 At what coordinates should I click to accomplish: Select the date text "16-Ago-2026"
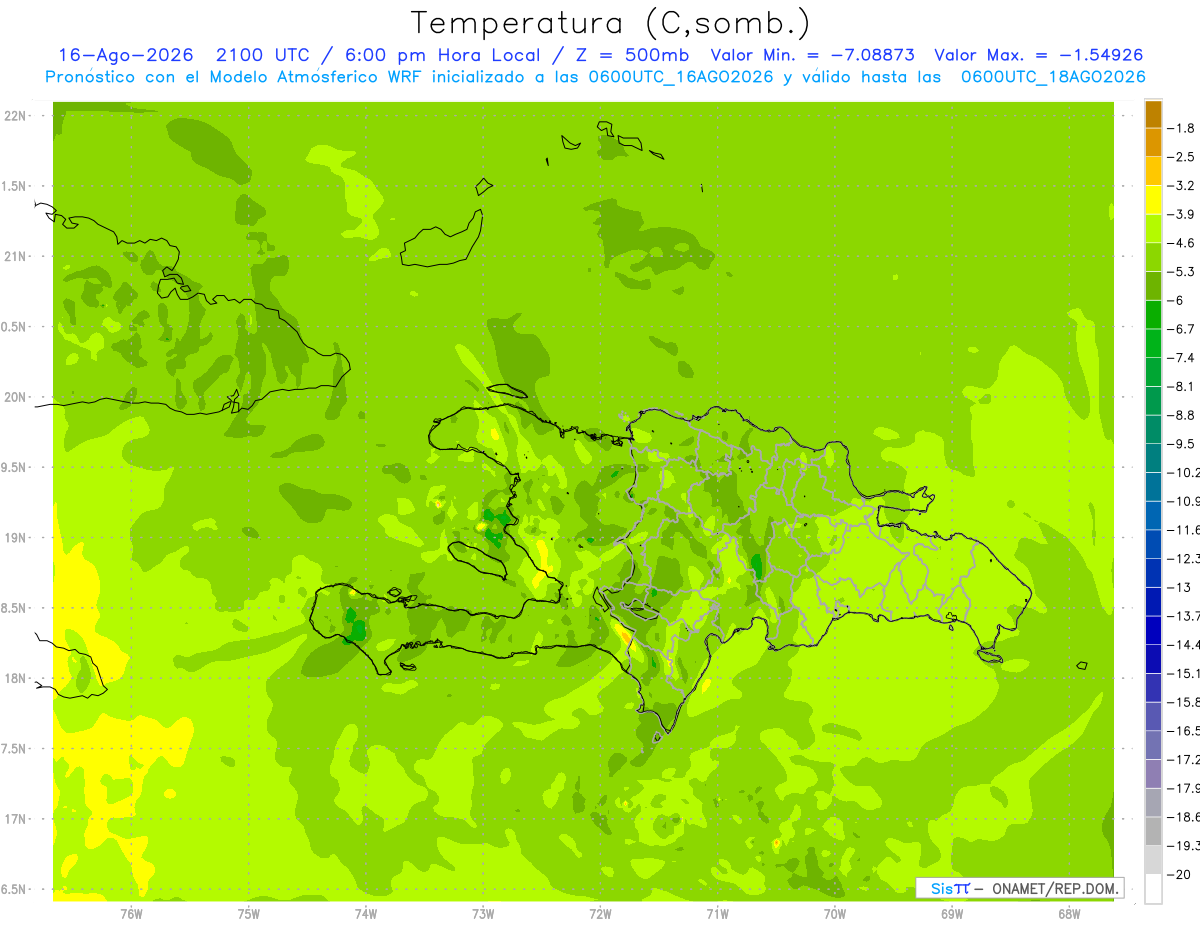pyautogui.click(x=125, y=56)
